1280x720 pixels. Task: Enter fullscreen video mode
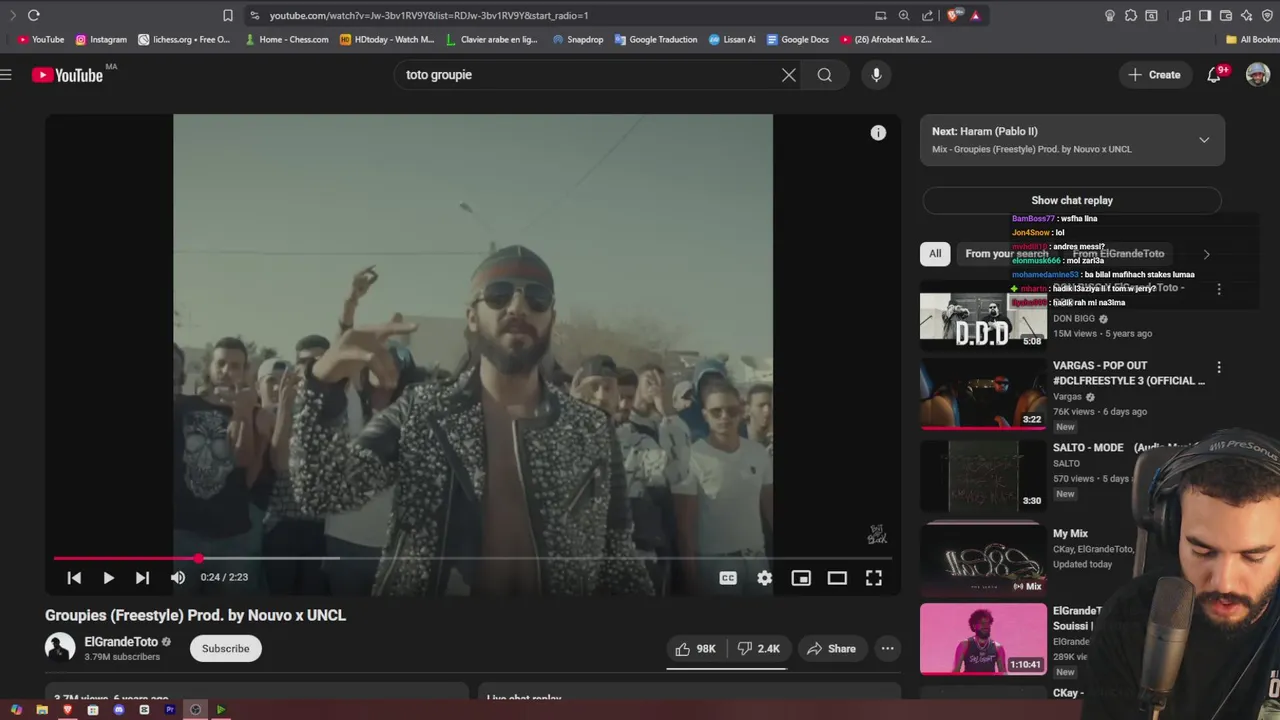[874, 578]
